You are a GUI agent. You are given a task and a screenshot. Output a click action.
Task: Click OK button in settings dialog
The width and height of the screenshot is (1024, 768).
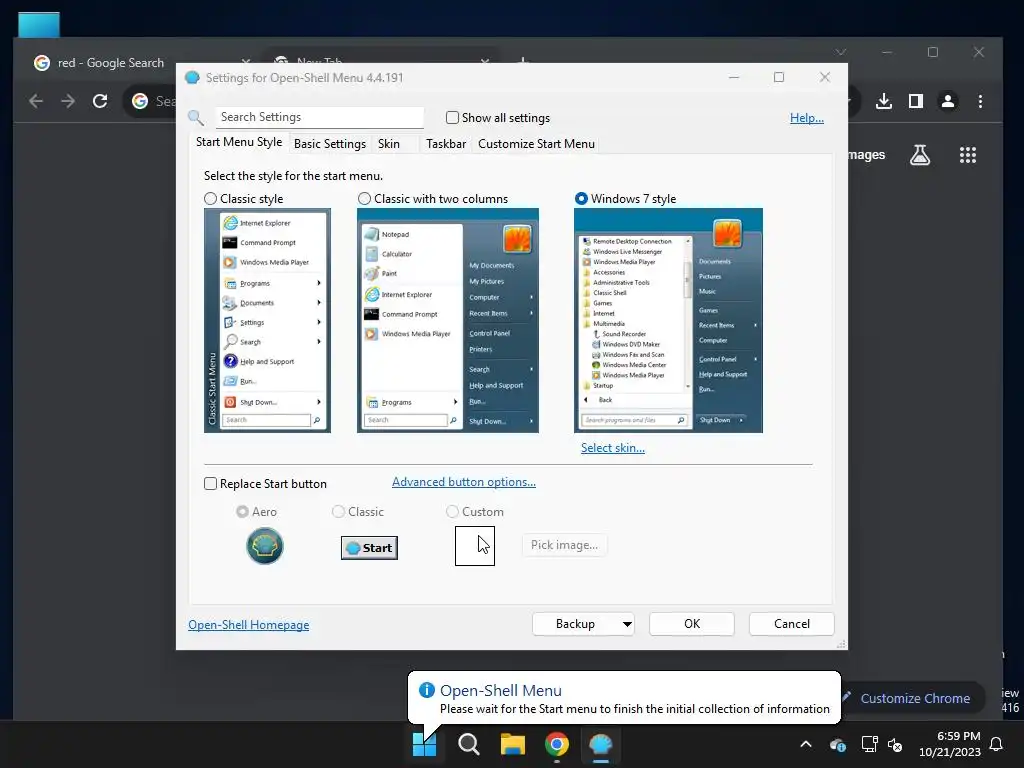pyautogui.click(x=692, y=624)
